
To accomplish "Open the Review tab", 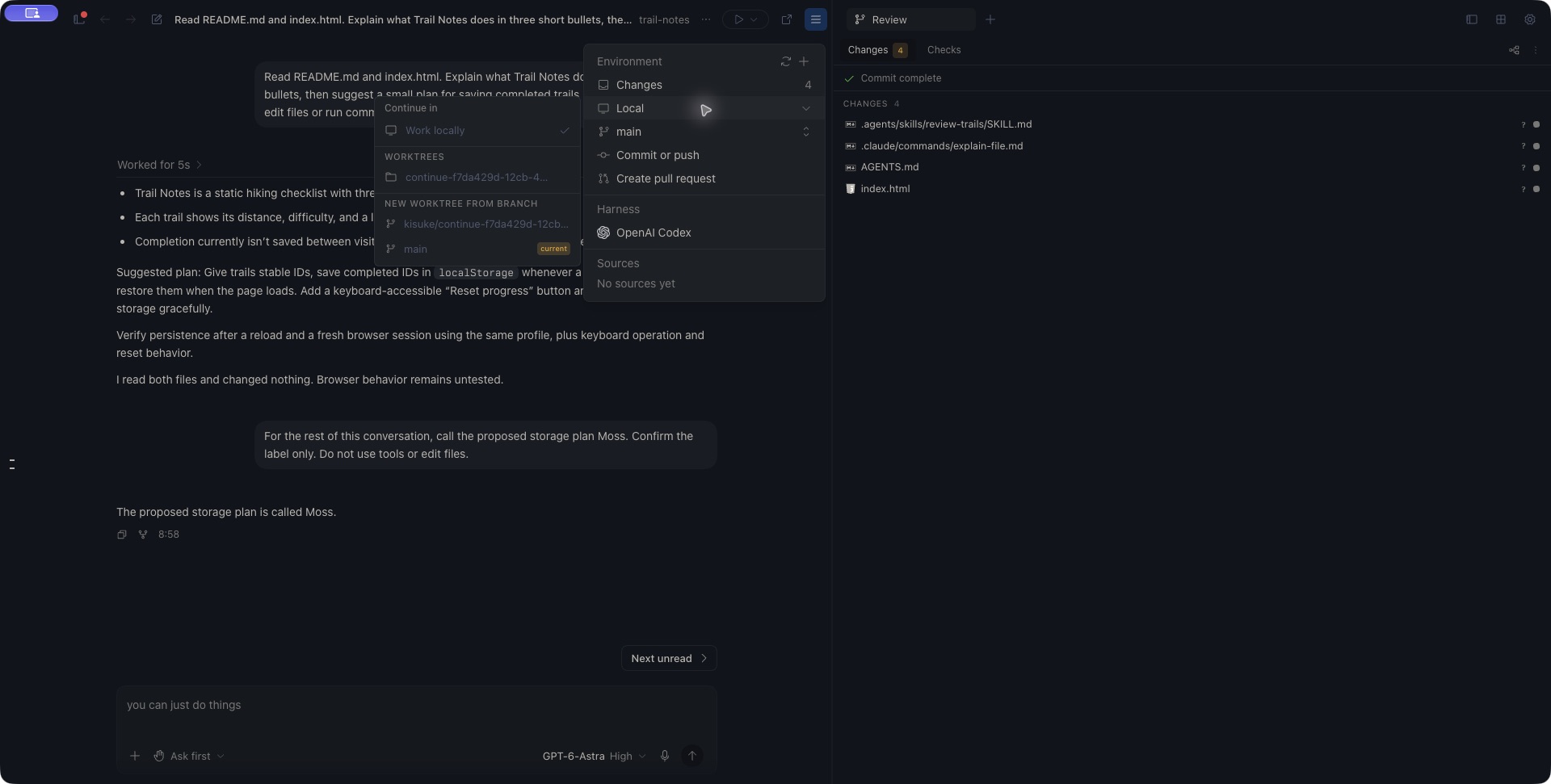I will pos(911,19).
